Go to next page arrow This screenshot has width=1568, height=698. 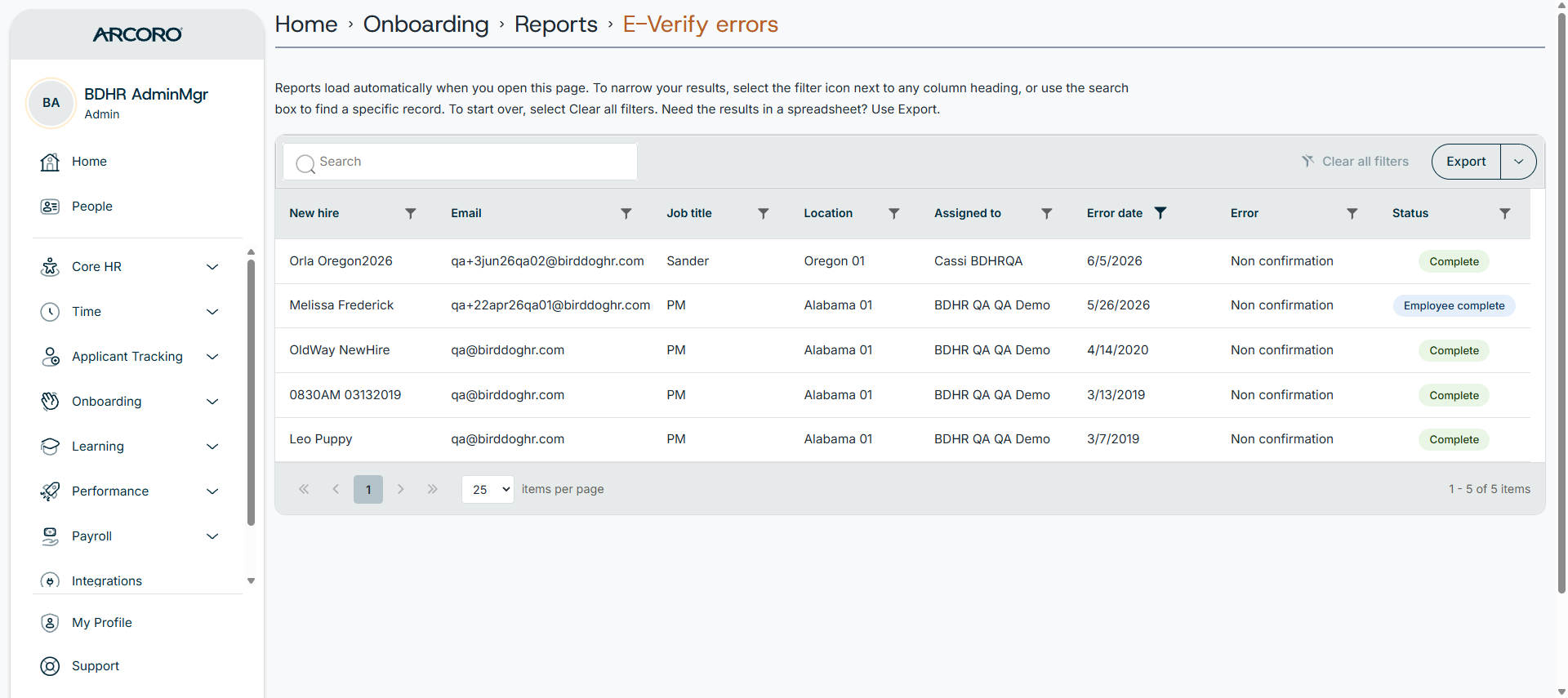point(401,489)
